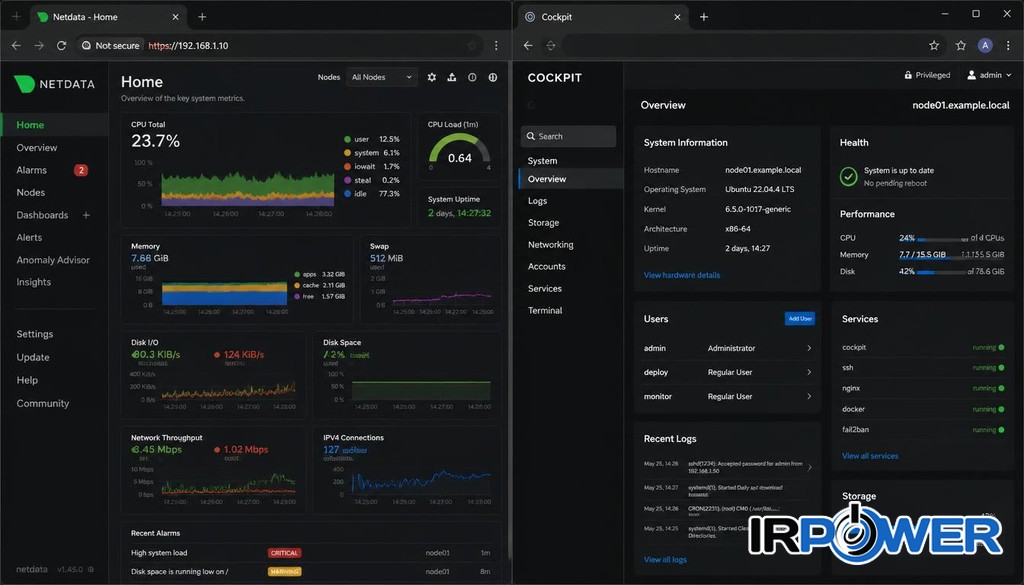Click the cockpit service row marked running
This screenshot has width=1024, height=585.
point(923,347)
